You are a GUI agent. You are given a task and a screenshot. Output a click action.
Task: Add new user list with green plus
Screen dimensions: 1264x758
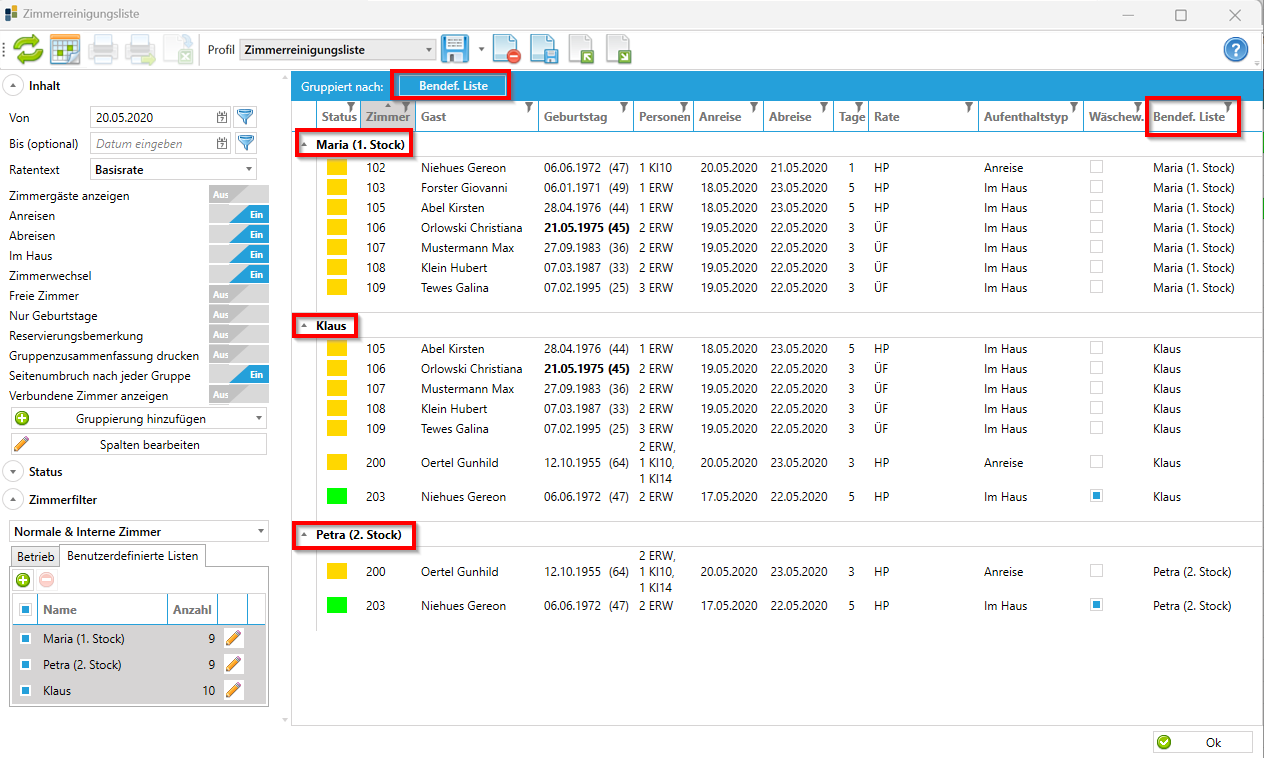click(x=23, y=579)
